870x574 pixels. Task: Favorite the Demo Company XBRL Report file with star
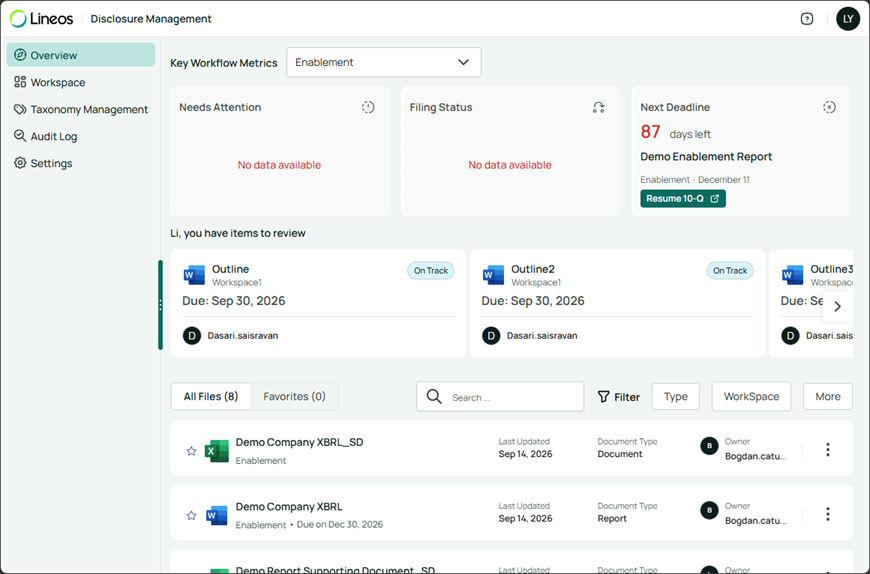click(x=191, y=515)
